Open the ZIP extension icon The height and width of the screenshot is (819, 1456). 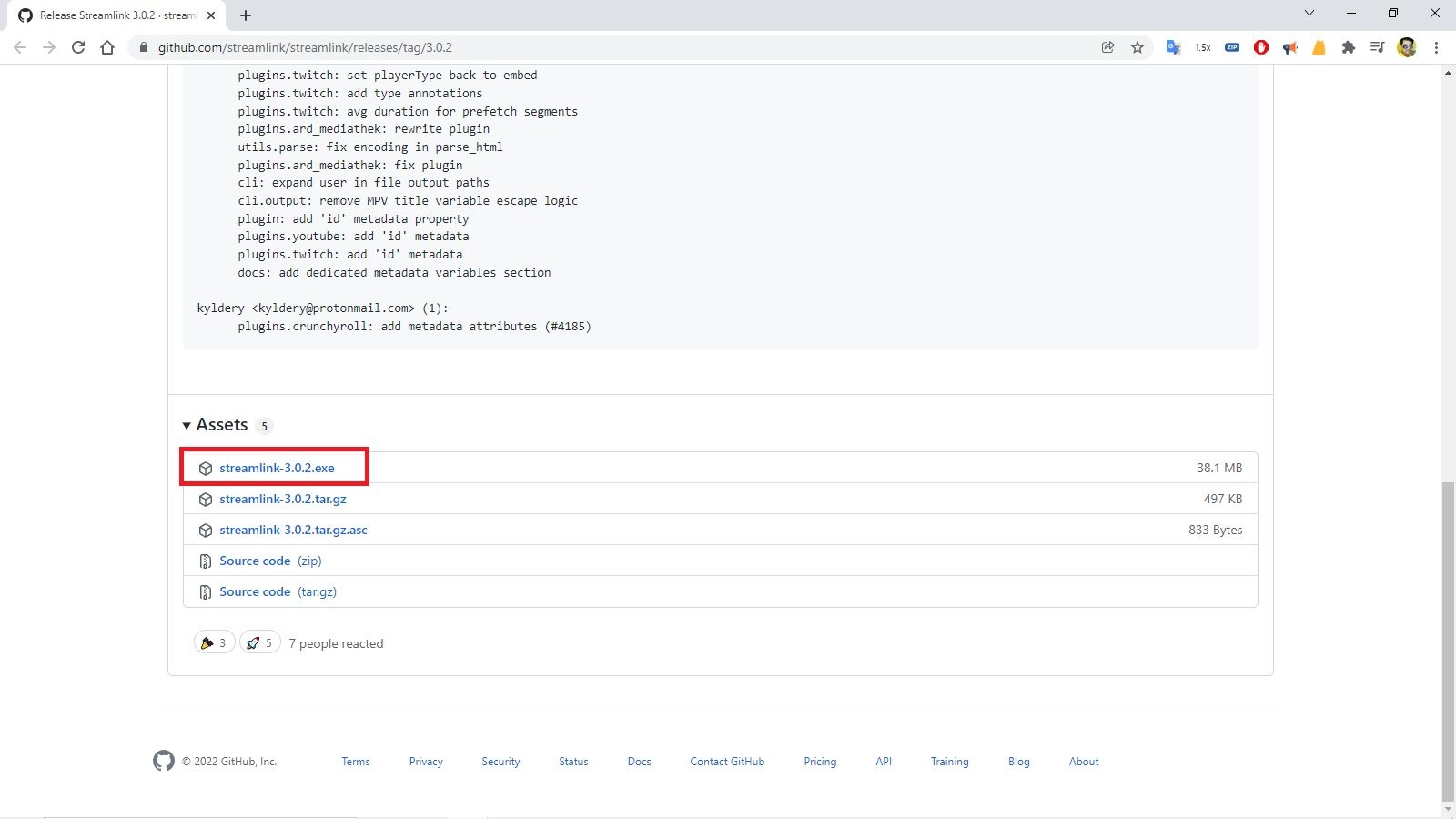point(1232,47)
